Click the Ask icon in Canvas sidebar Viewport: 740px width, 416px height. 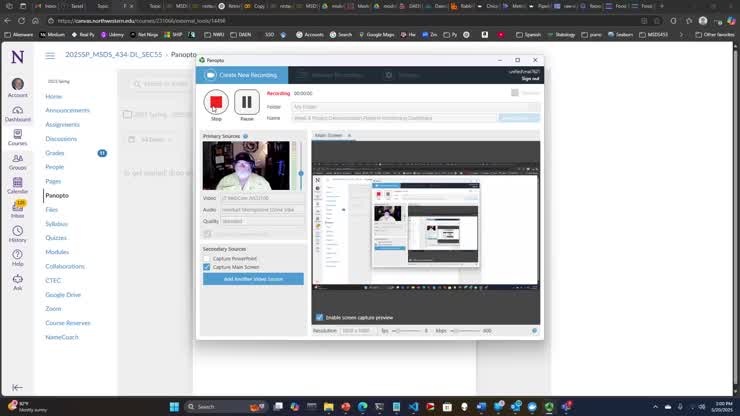tap(17, 282)
